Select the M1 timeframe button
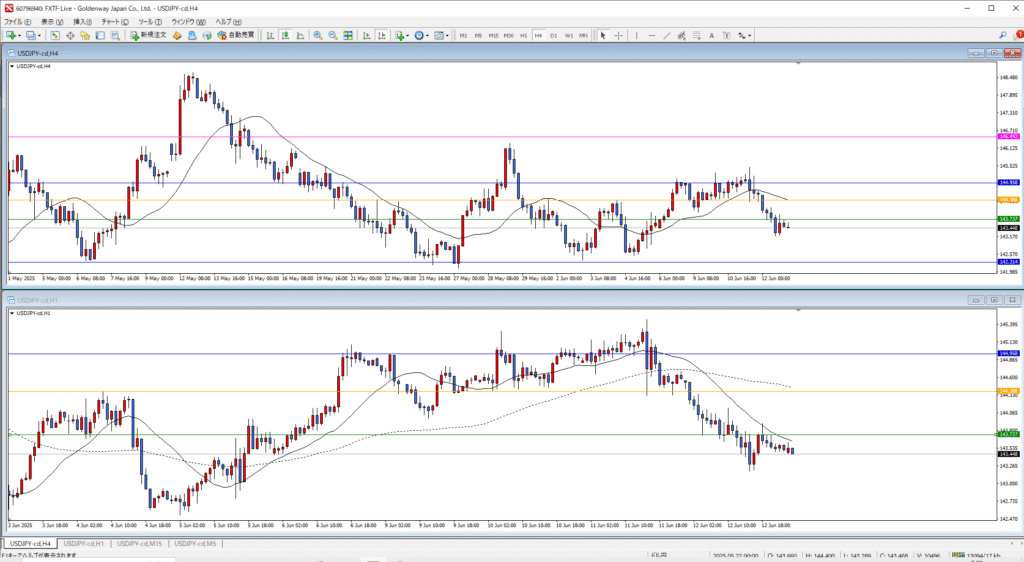Screen dimensions: 1024x562 coord(464,35)
